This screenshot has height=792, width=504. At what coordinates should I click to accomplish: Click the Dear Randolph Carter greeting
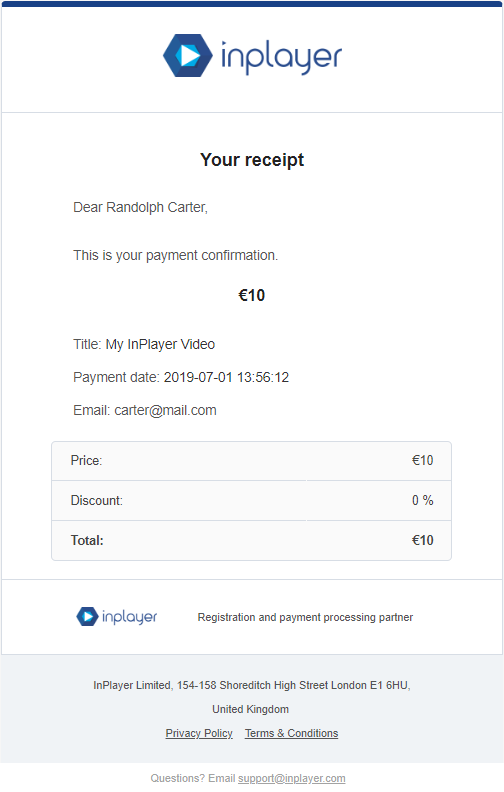pyautogui.click(x=140, y=208)
